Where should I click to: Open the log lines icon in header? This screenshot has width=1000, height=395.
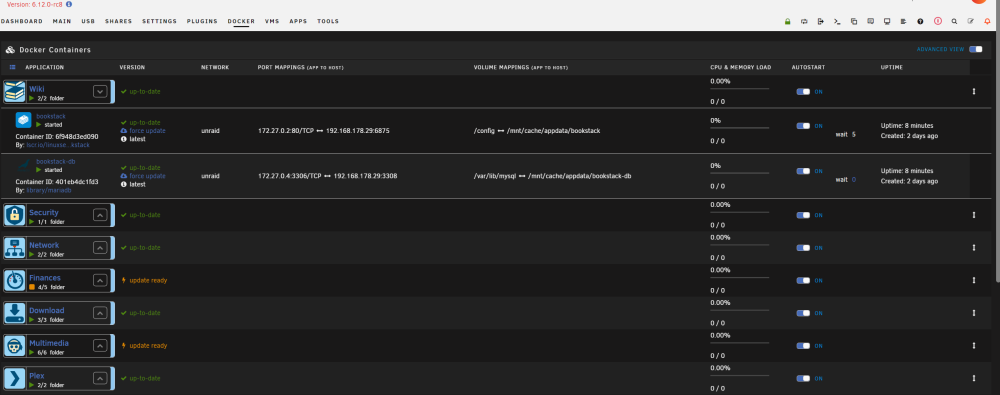tap(904, 21)
